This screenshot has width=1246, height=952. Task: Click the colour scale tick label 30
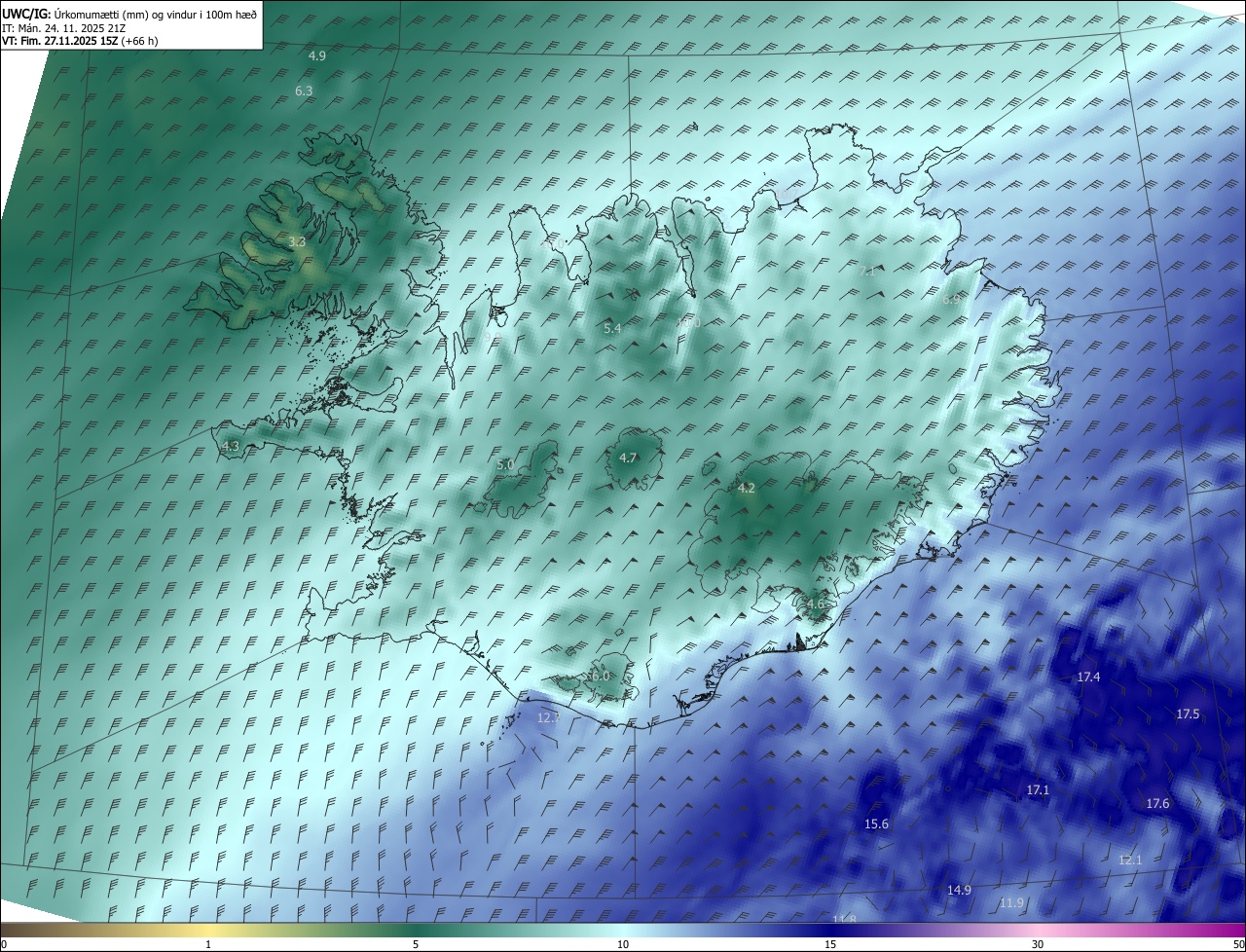(x=1038, y=944)
